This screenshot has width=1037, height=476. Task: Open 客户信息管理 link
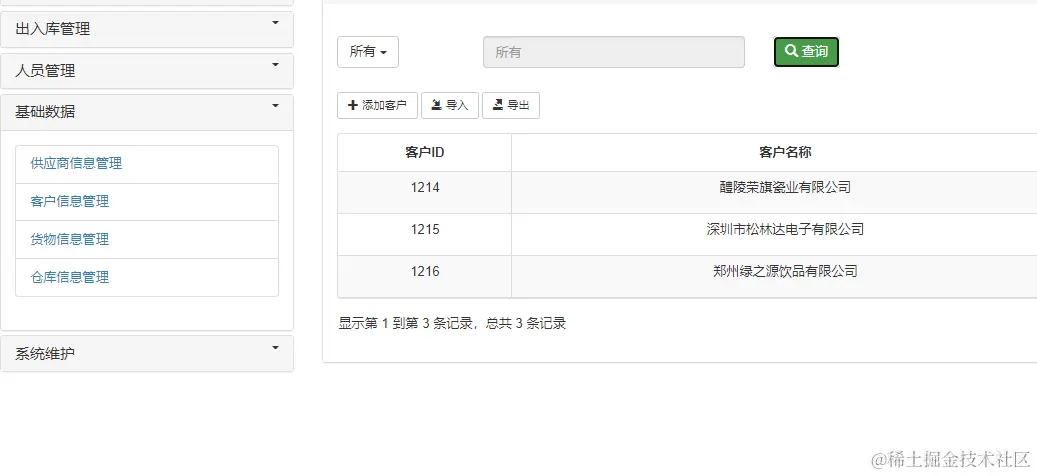pyautogui.click(x=69, y=202)
